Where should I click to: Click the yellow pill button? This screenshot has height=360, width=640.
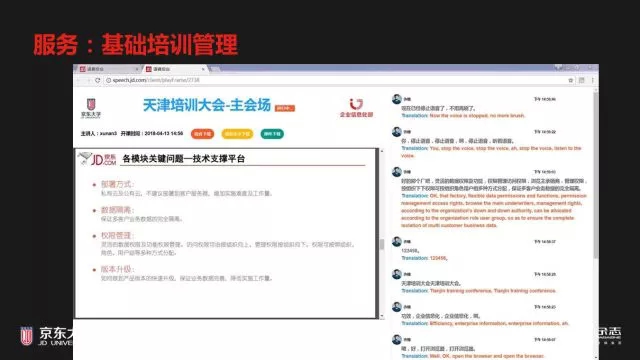click(237, 134)
